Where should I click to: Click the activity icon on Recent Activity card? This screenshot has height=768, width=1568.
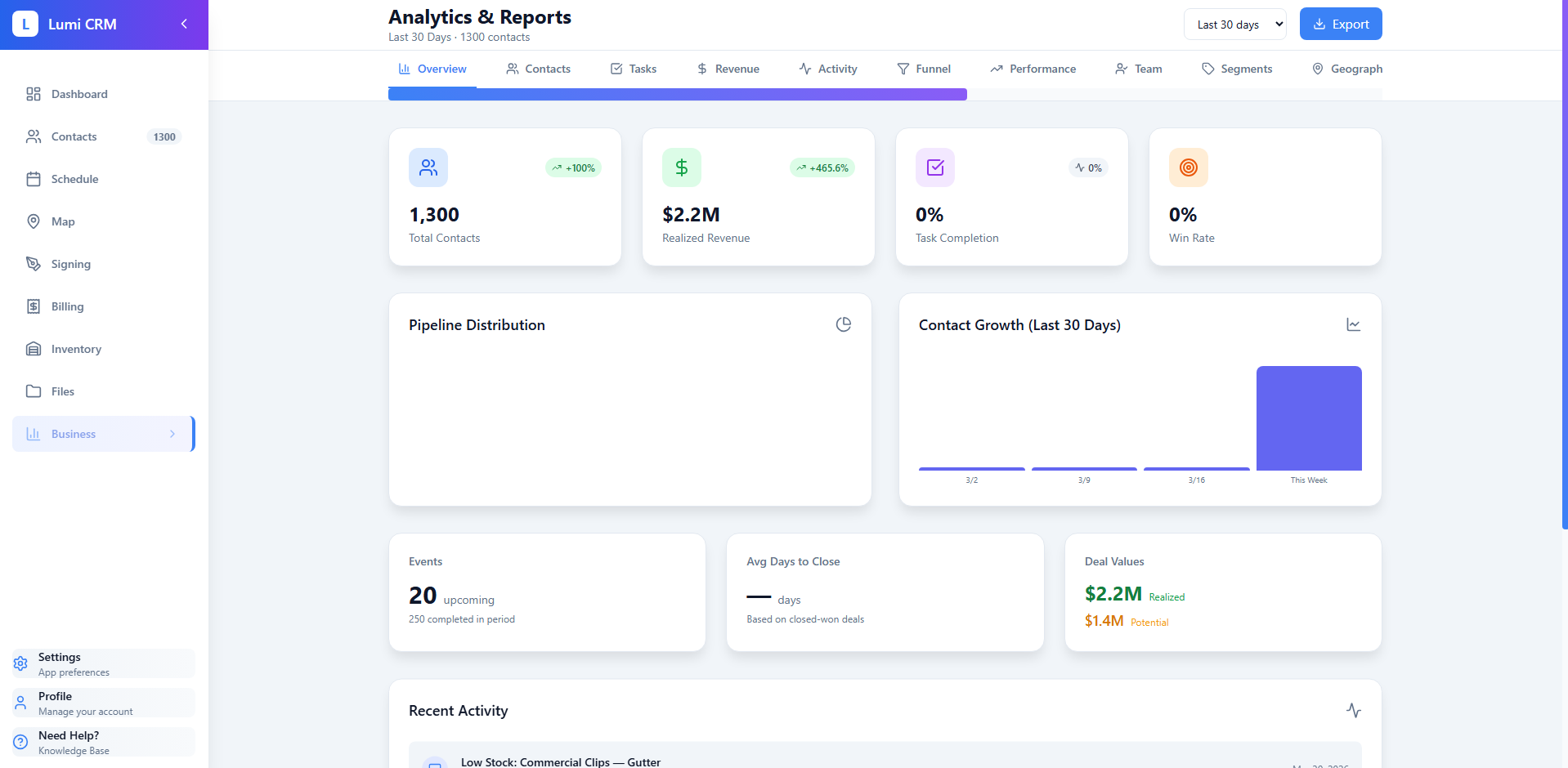click(1354, 711)
